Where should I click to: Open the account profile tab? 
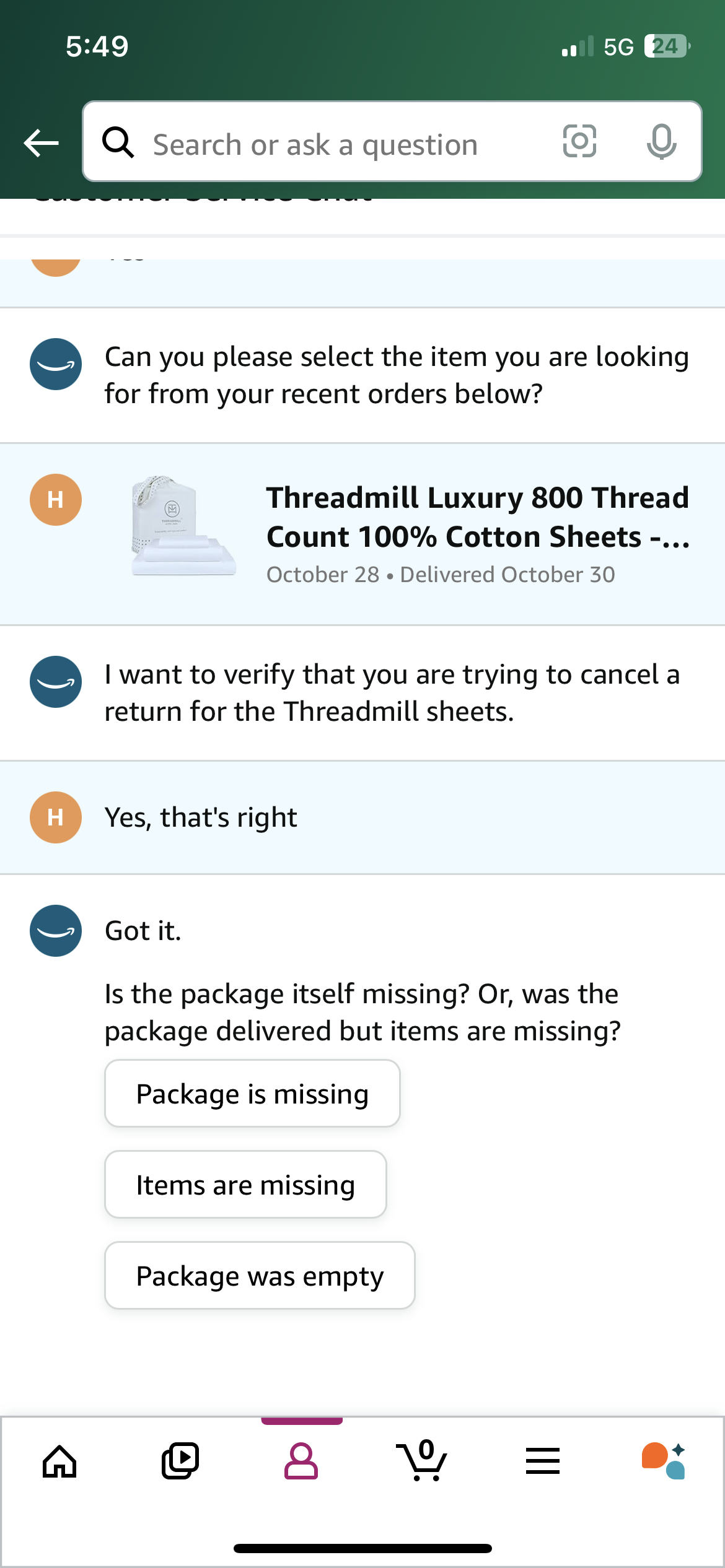click(x=301, y=1461)
